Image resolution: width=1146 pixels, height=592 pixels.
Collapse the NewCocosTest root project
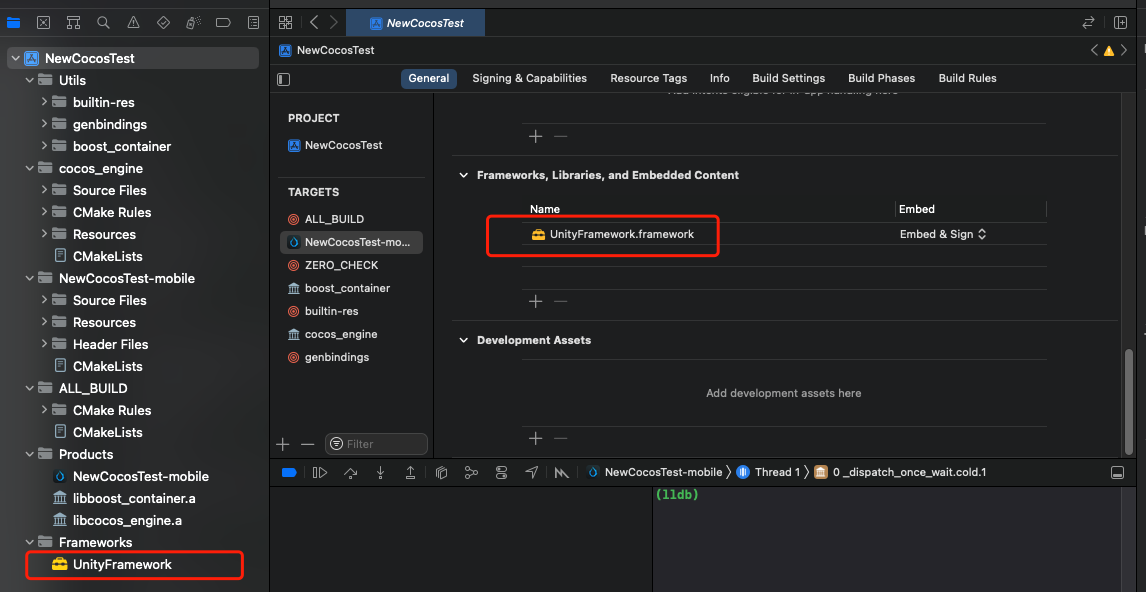pyautogui.click(x=14, y=58)
